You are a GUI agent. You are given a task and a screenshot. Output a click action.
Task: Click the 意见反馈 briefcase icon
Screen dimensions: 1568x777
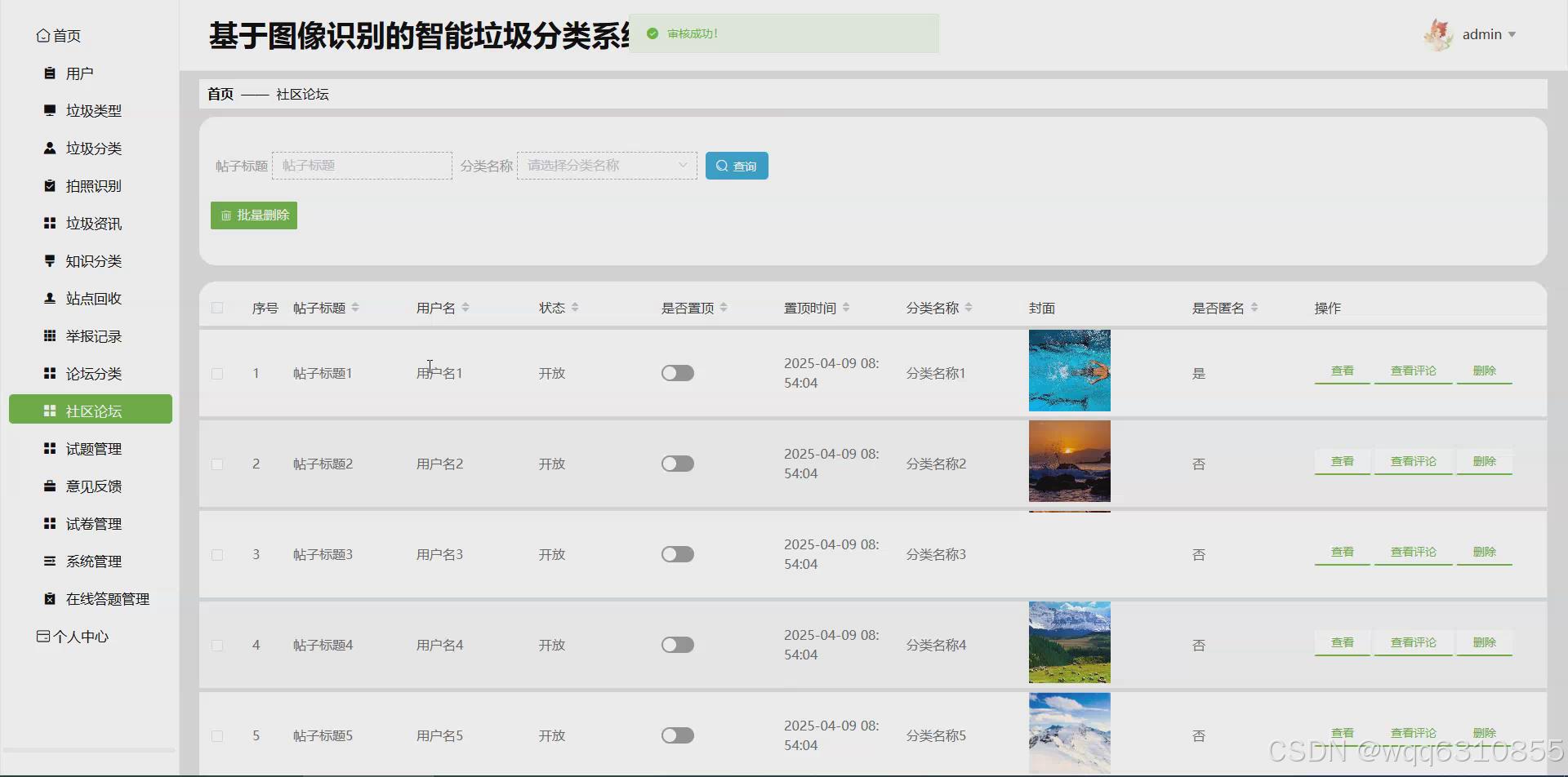[x=50, y=486]
